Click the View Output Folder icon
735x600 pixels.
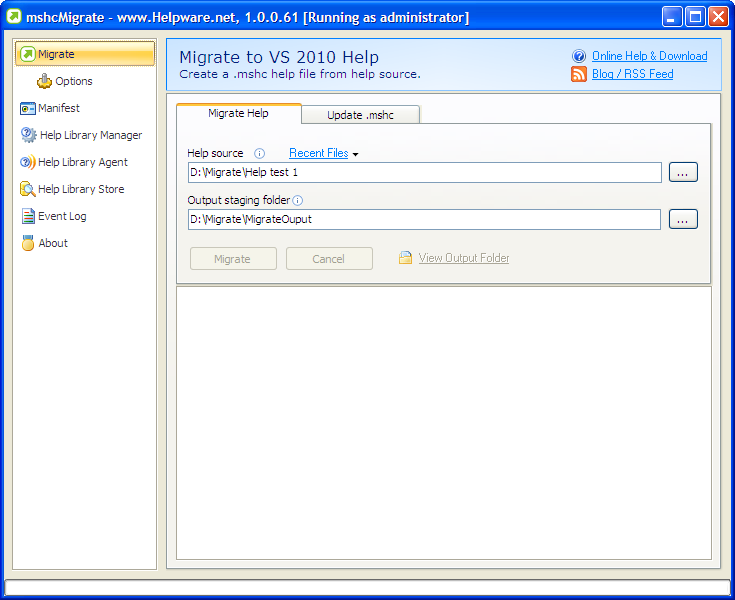[405, 258]
